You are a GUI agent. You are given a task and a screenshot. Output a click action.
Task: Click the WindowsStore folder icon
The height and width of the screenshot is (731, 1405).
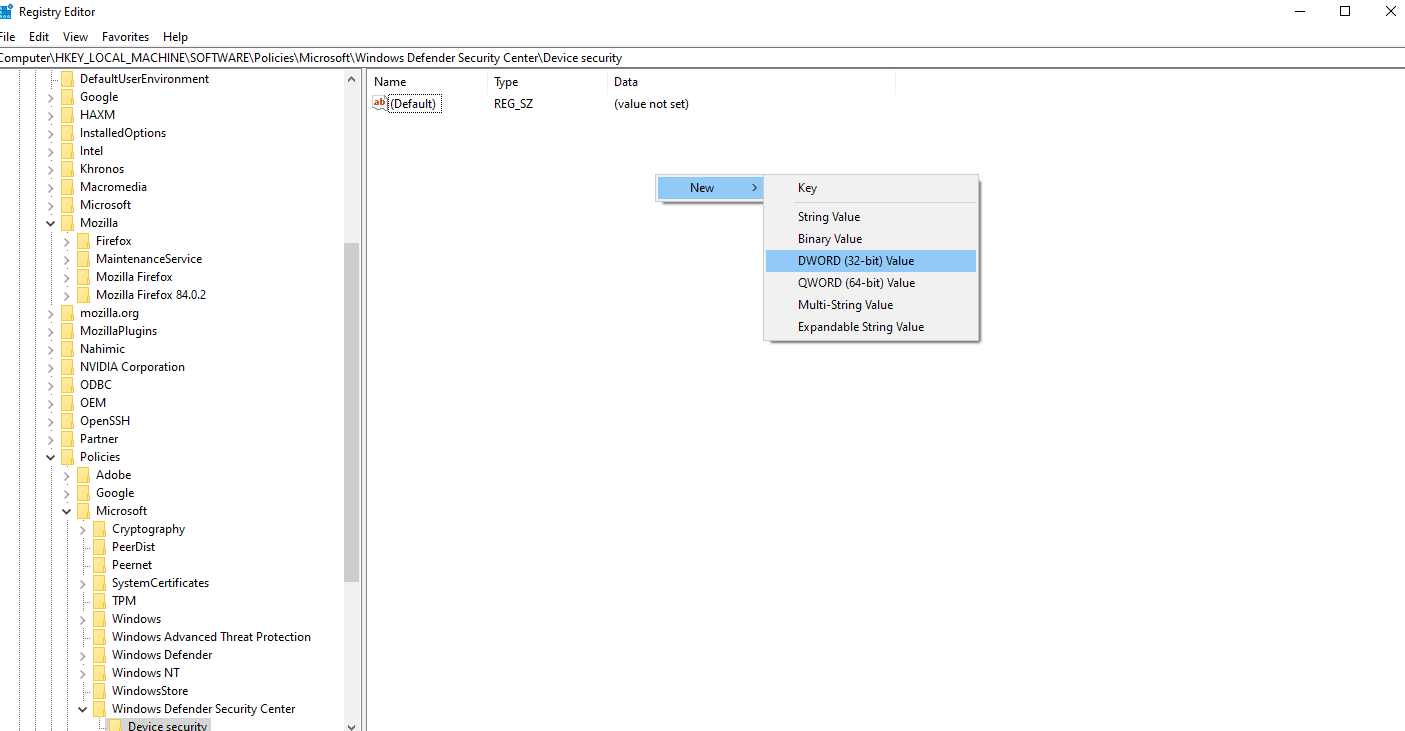point(99,691)
